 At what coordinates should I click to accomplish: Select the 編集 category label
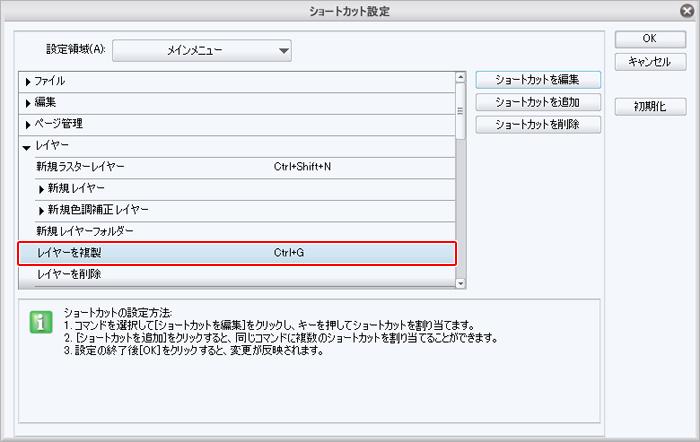click(46, 102)
